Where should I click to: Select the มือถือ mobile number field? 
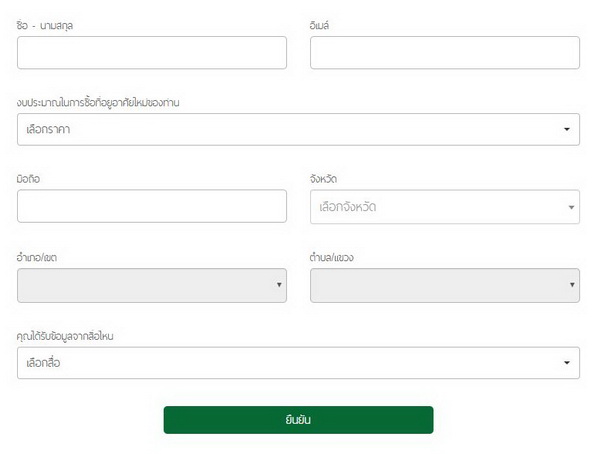coord(152,206)
